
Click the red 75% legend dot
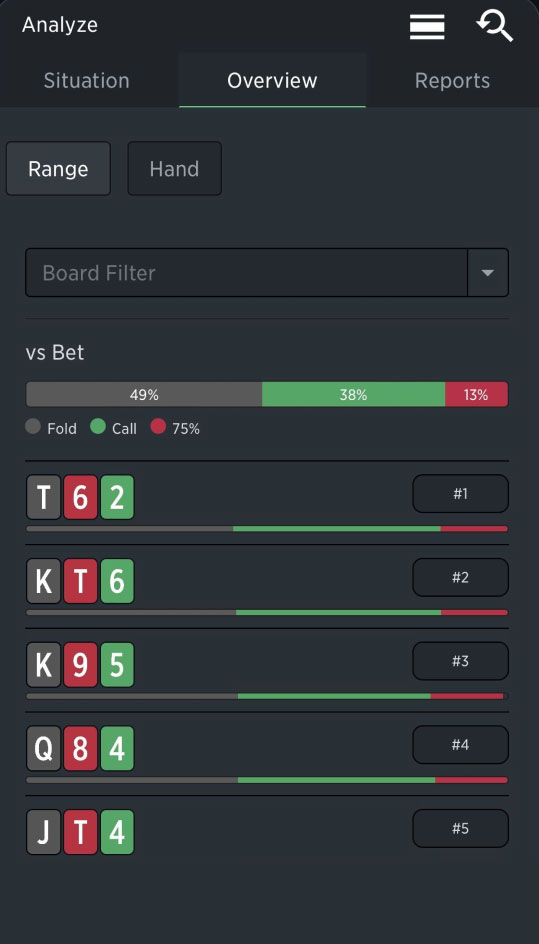pos(158,427)
